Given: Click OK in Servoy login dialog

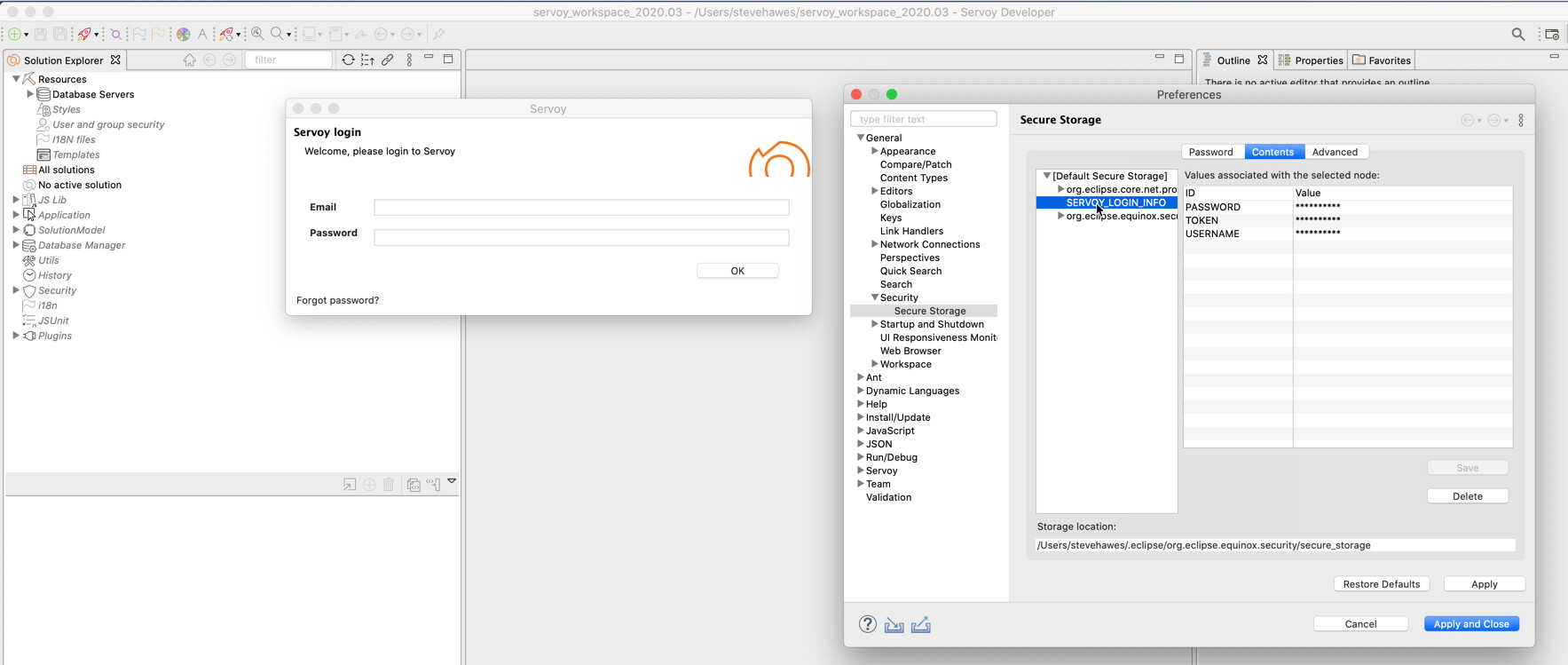Looking at the screenshot, I should coord(737,271).
